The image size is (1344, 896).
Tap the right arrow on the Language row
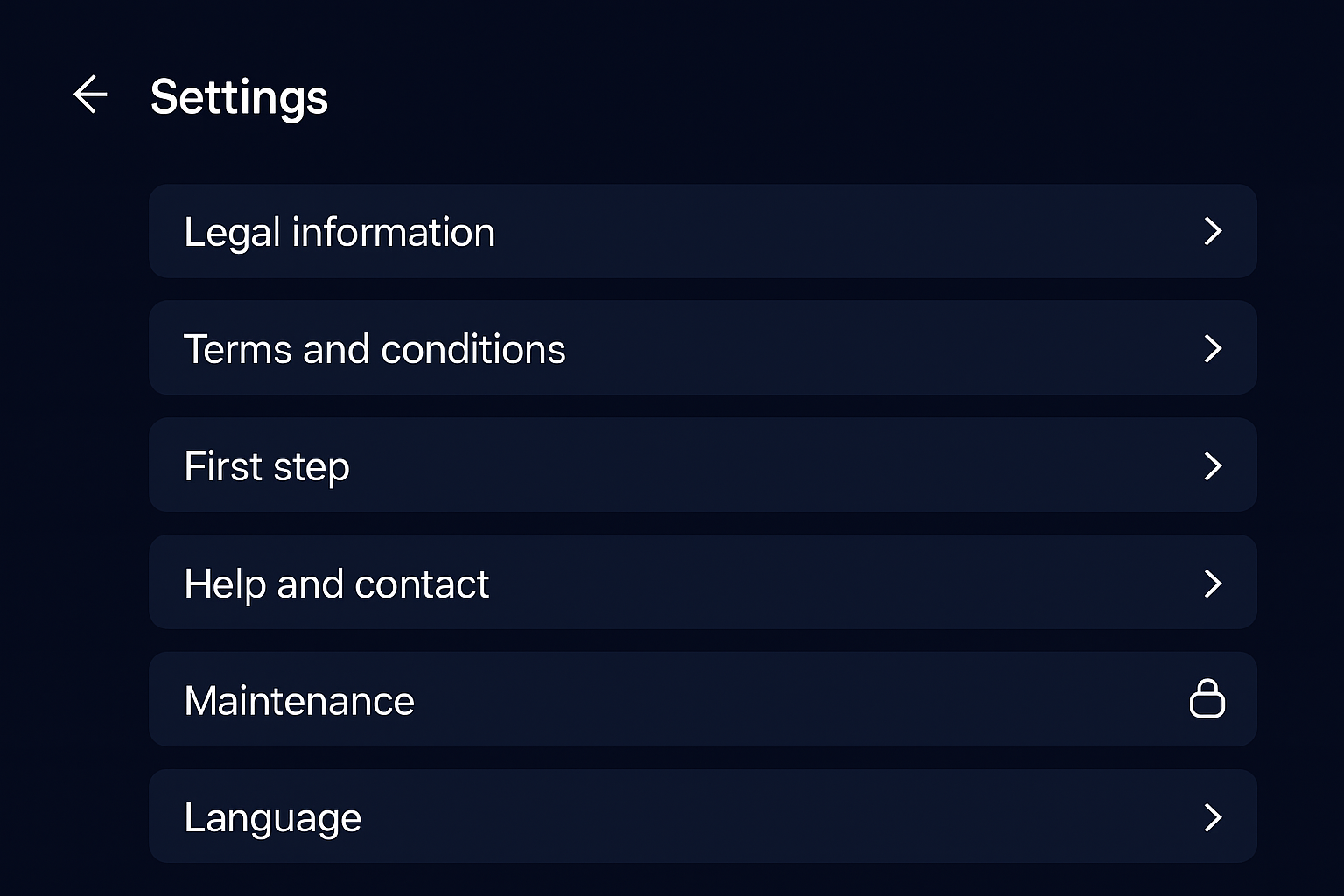[1213, 817]
